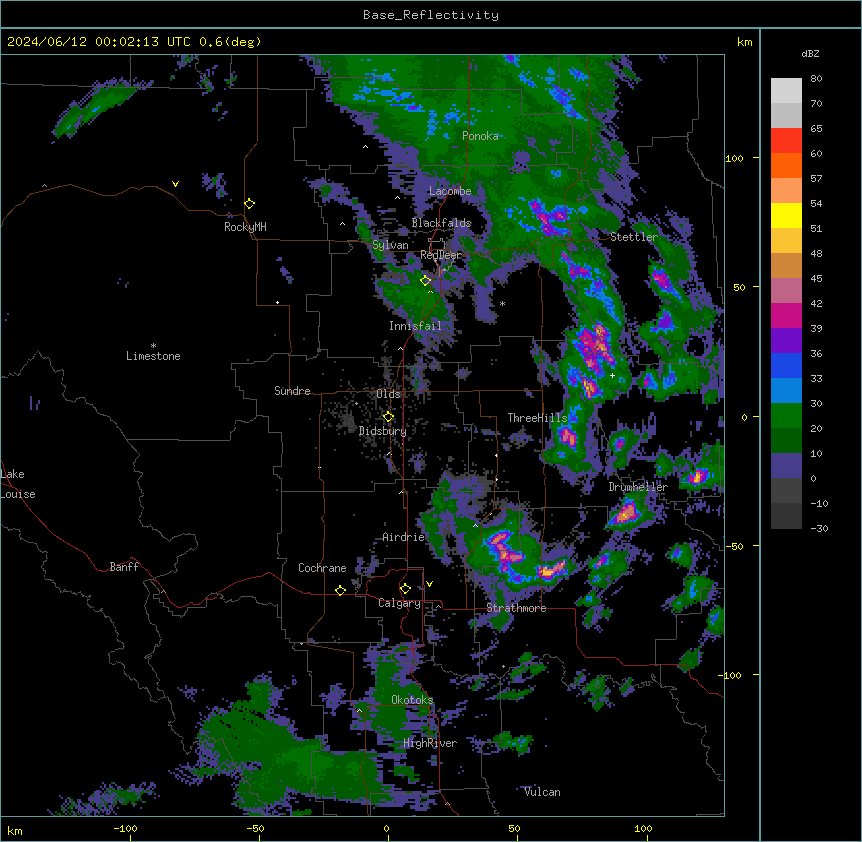Click the km unit label at top right
Viewport: 862px width, 842px height.
pos(745,42)
